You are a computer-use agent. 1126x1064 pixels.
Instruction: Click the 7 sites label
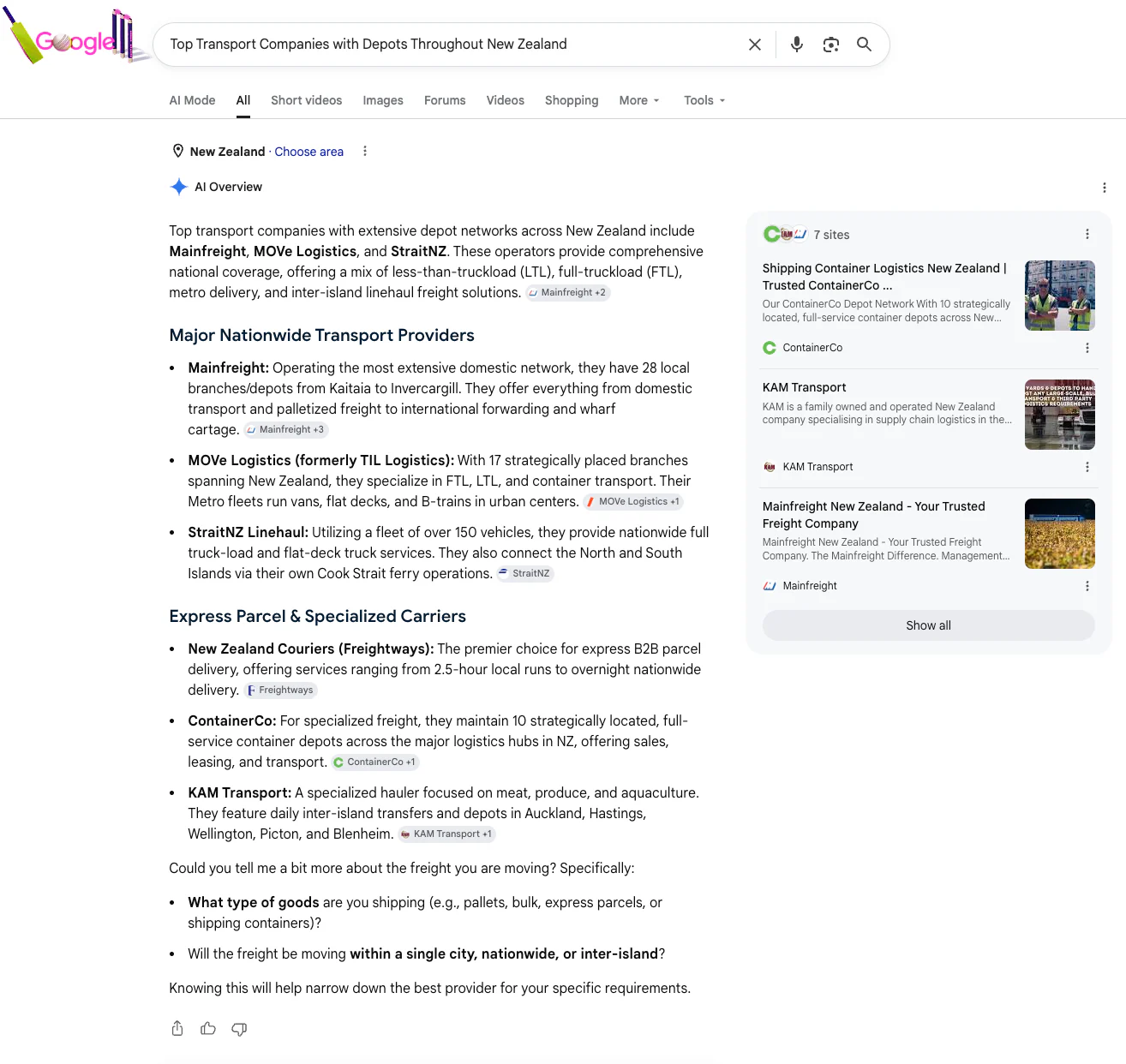pos(831,235)
